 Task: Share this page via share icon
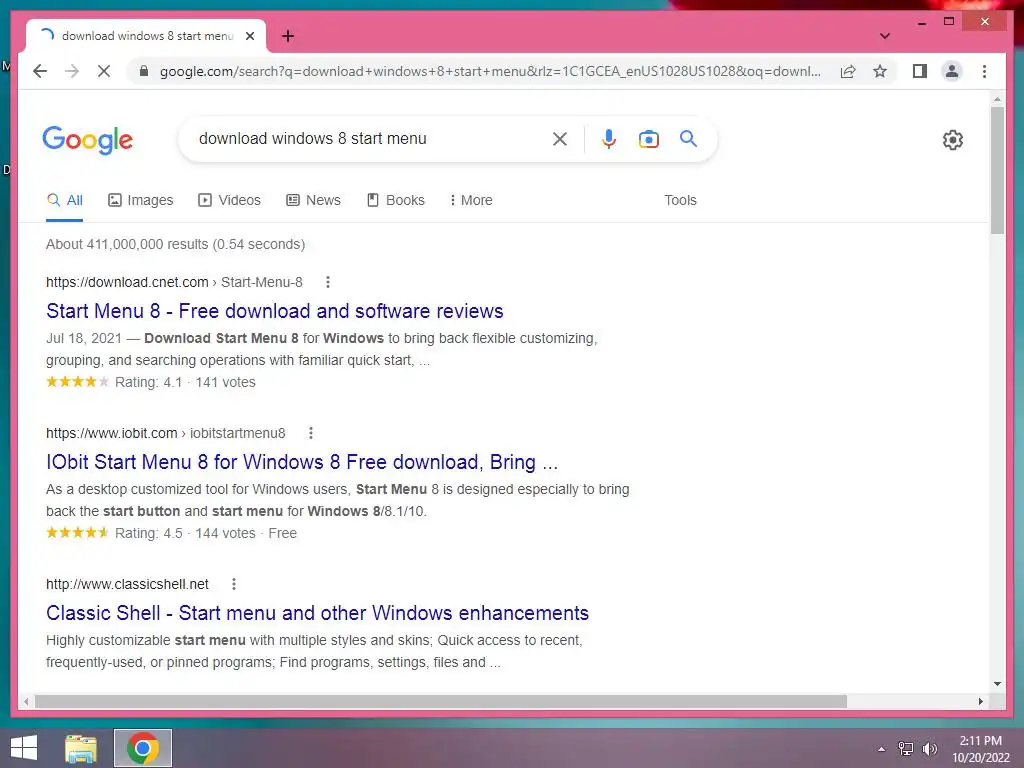[848, 71]
